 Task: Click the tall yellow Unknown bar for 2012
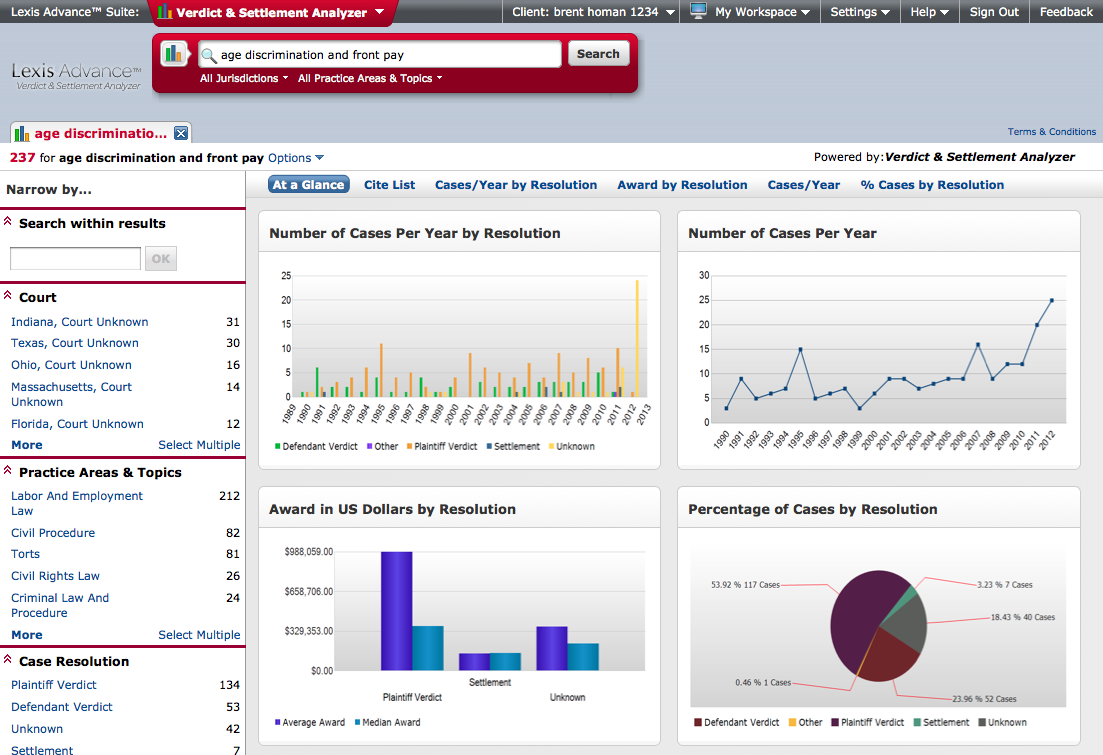637,338
